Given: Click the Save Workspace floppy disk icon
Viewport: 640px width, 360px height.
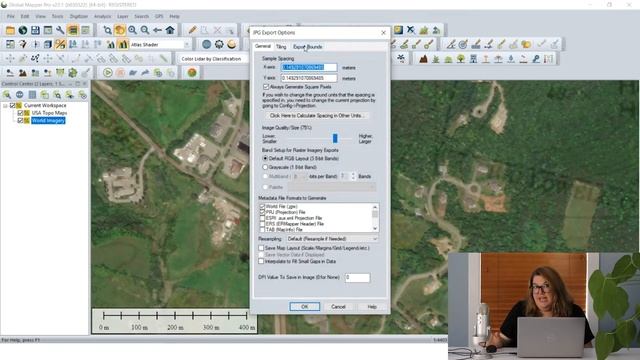Looking at the screenshot, I should click(36, 30).
